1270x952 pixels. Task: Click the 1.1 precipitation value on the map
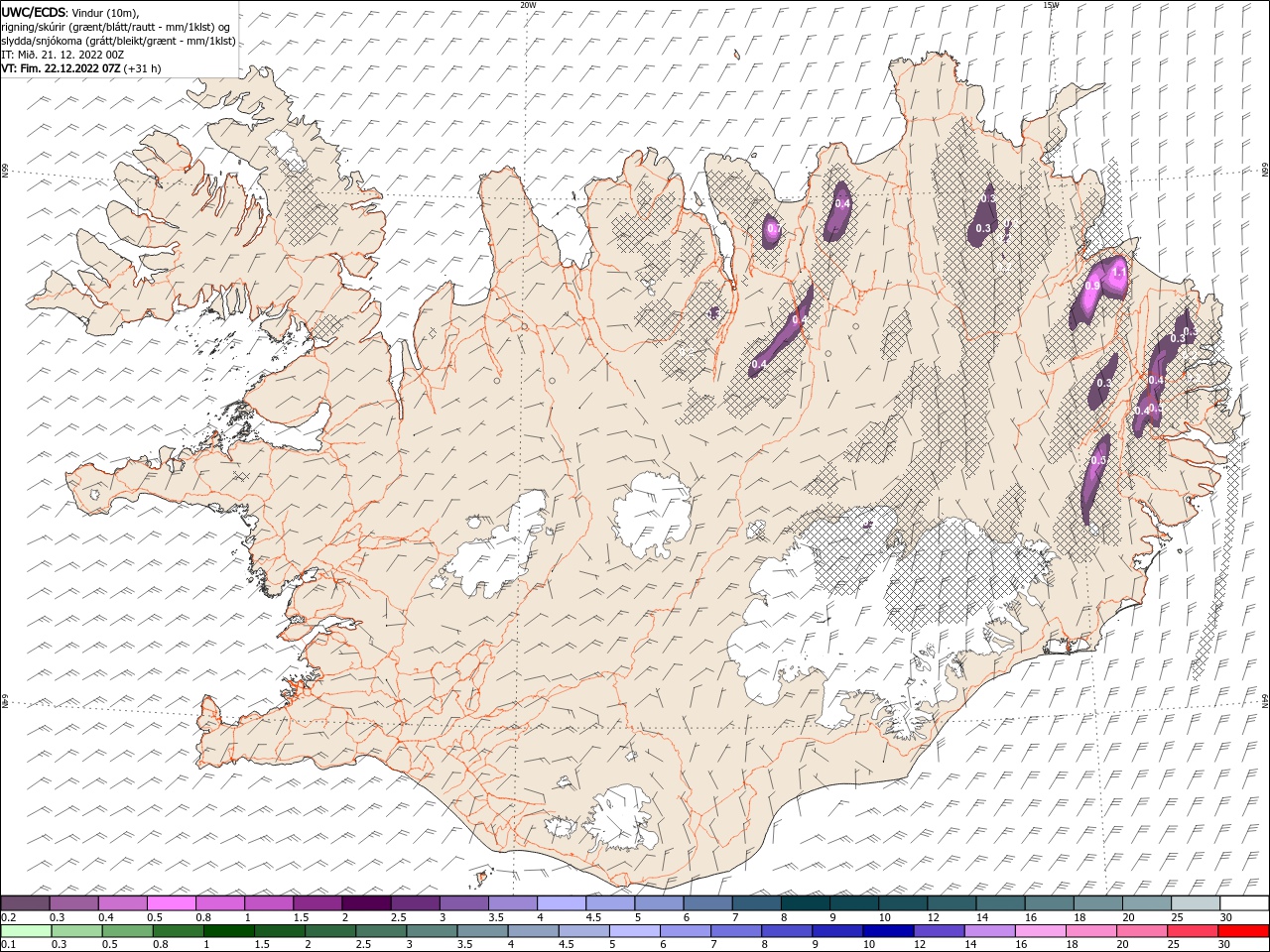pos(1119,272)
